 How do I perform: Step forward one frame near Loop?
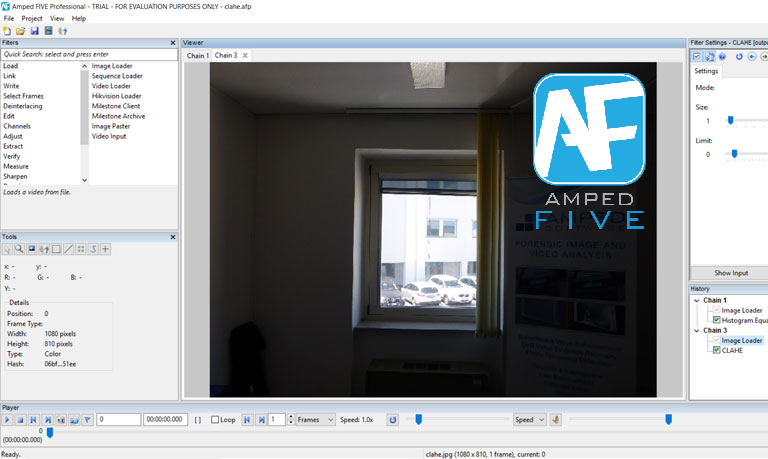(x=262, y=420)
